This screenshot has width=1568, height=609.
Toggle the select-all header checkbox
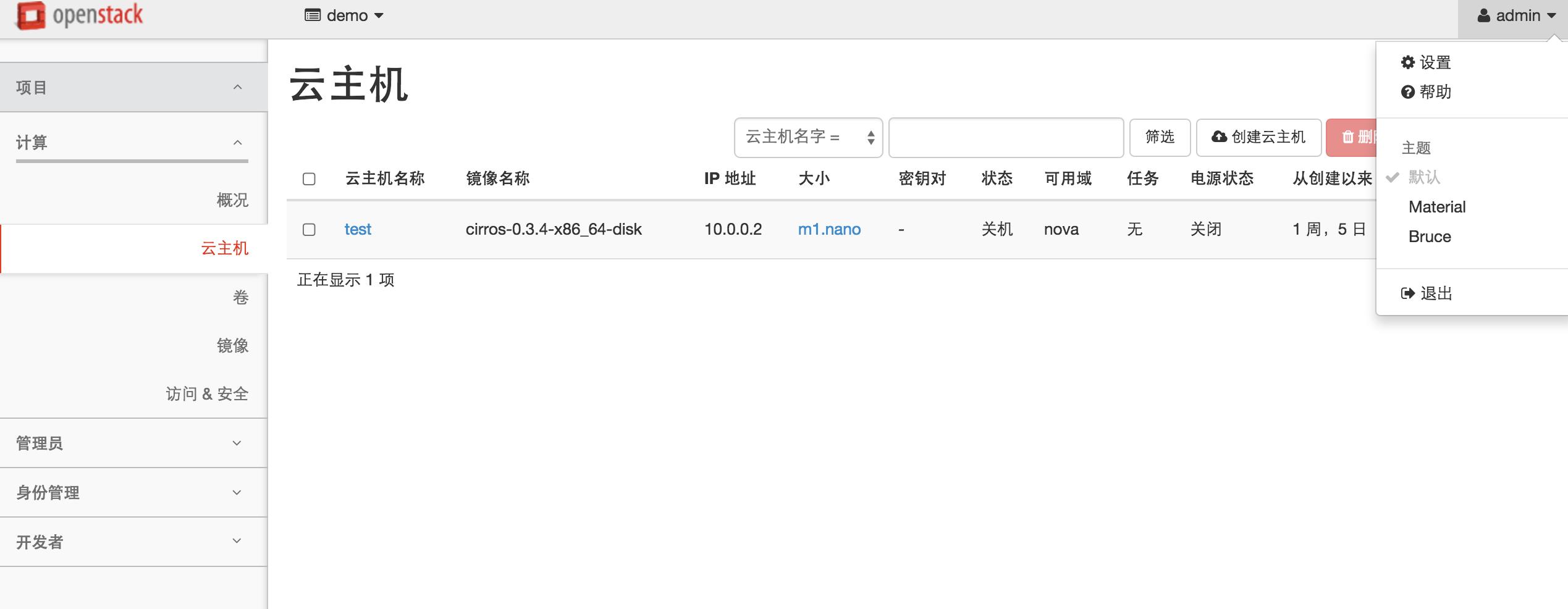click(309, 179)
